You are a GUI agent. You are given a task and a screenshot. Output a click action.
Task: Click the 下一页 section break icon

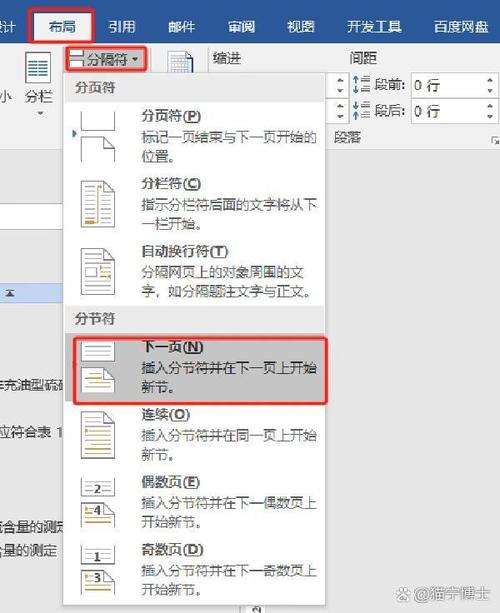pyautogui.click(x=98, y=367)
